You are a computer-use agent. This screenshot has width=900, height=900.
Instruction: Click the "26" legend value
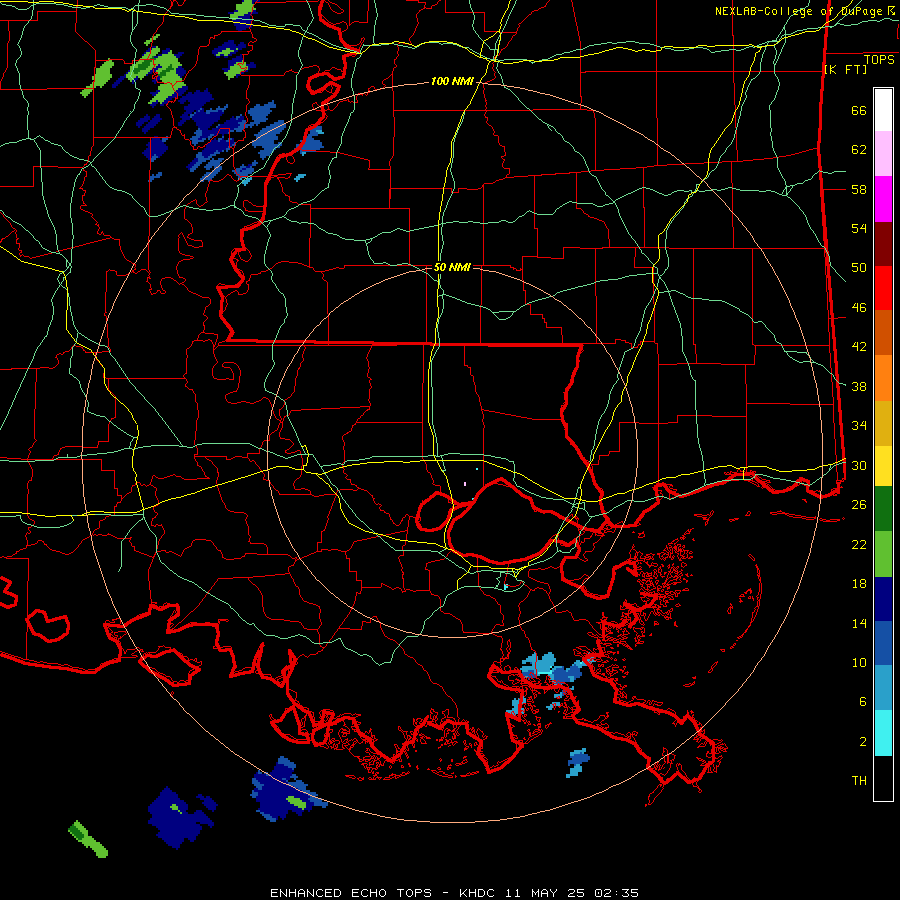859,505
